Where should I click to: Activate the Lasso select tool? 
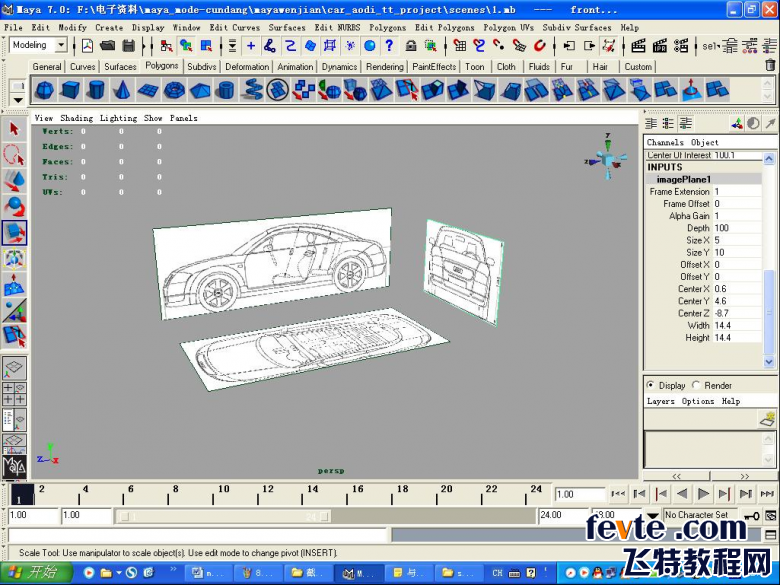[14, 155]
